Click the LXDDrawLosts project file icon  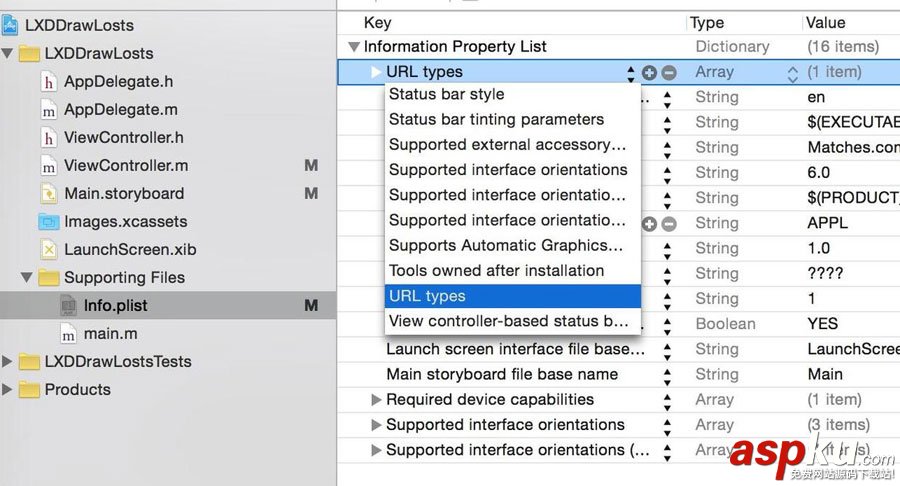(x=10, y=25)
